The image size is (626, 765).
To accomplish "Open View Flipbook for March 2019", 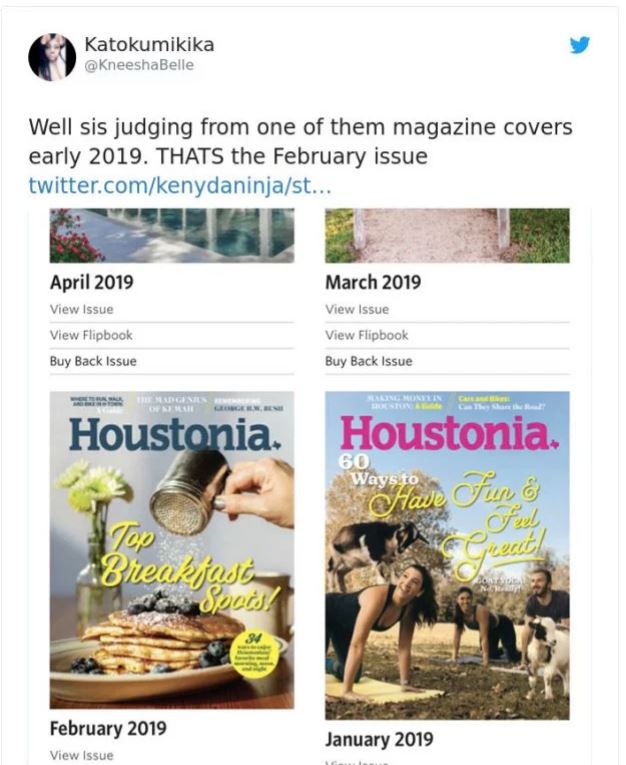I will (366, 335).
